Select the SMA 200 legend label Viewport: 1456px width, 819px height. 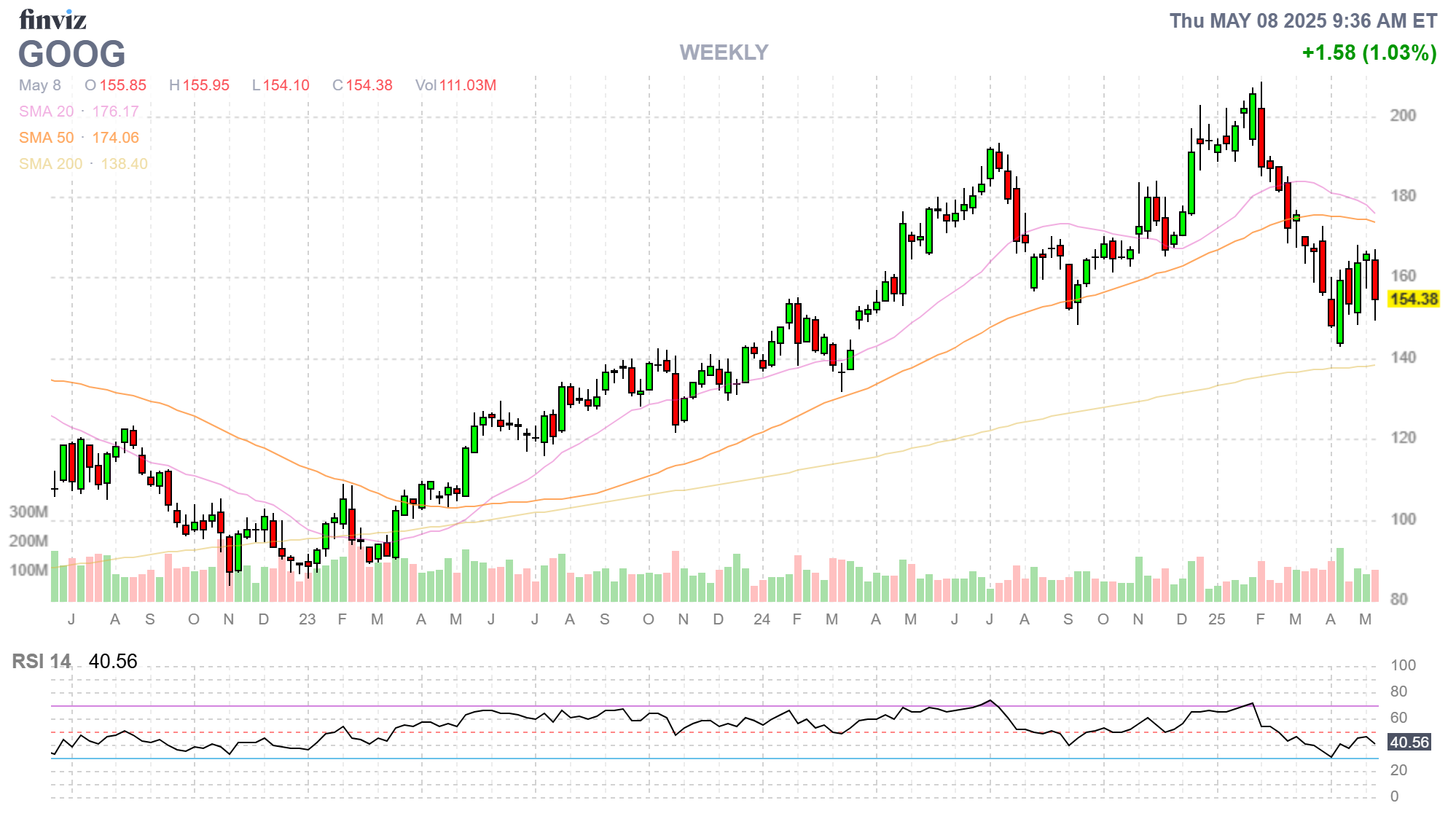pyautogui.click(x=51, y=164)
